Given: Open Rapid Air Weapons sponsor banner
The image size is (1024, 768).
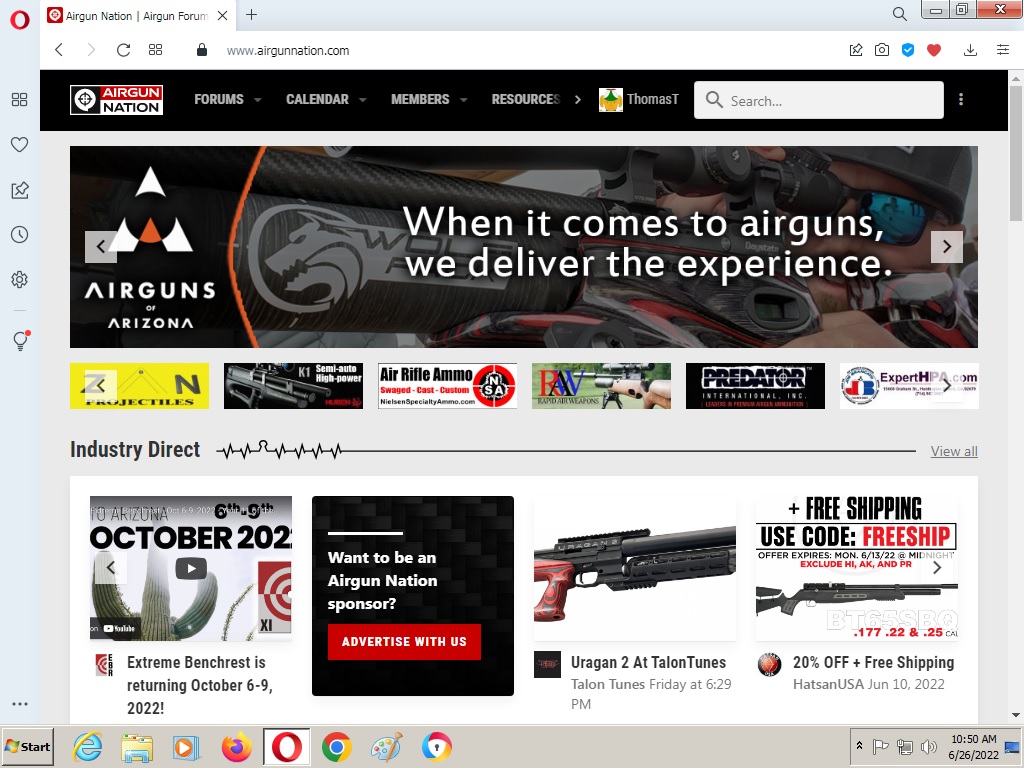Looking at the screenshot, I should tap(601, 386).
